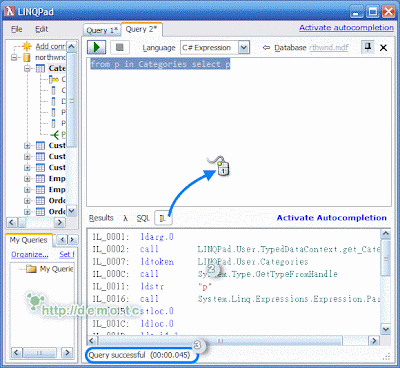Image resolution: width=400 pixels, height=368 pixels.
Task: Select the key column icon under Categories
Action: (x=53, y=79)
